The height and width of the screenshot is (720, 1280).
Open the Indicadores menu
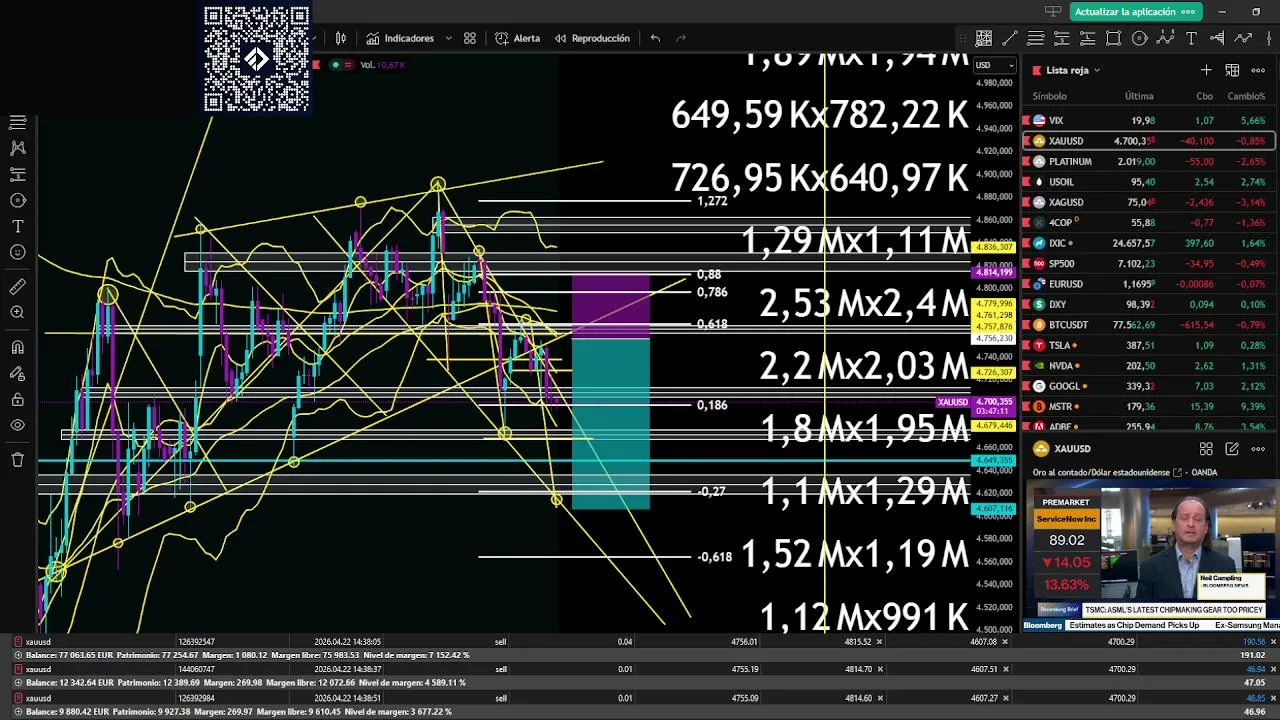click(x=400, y=38)
